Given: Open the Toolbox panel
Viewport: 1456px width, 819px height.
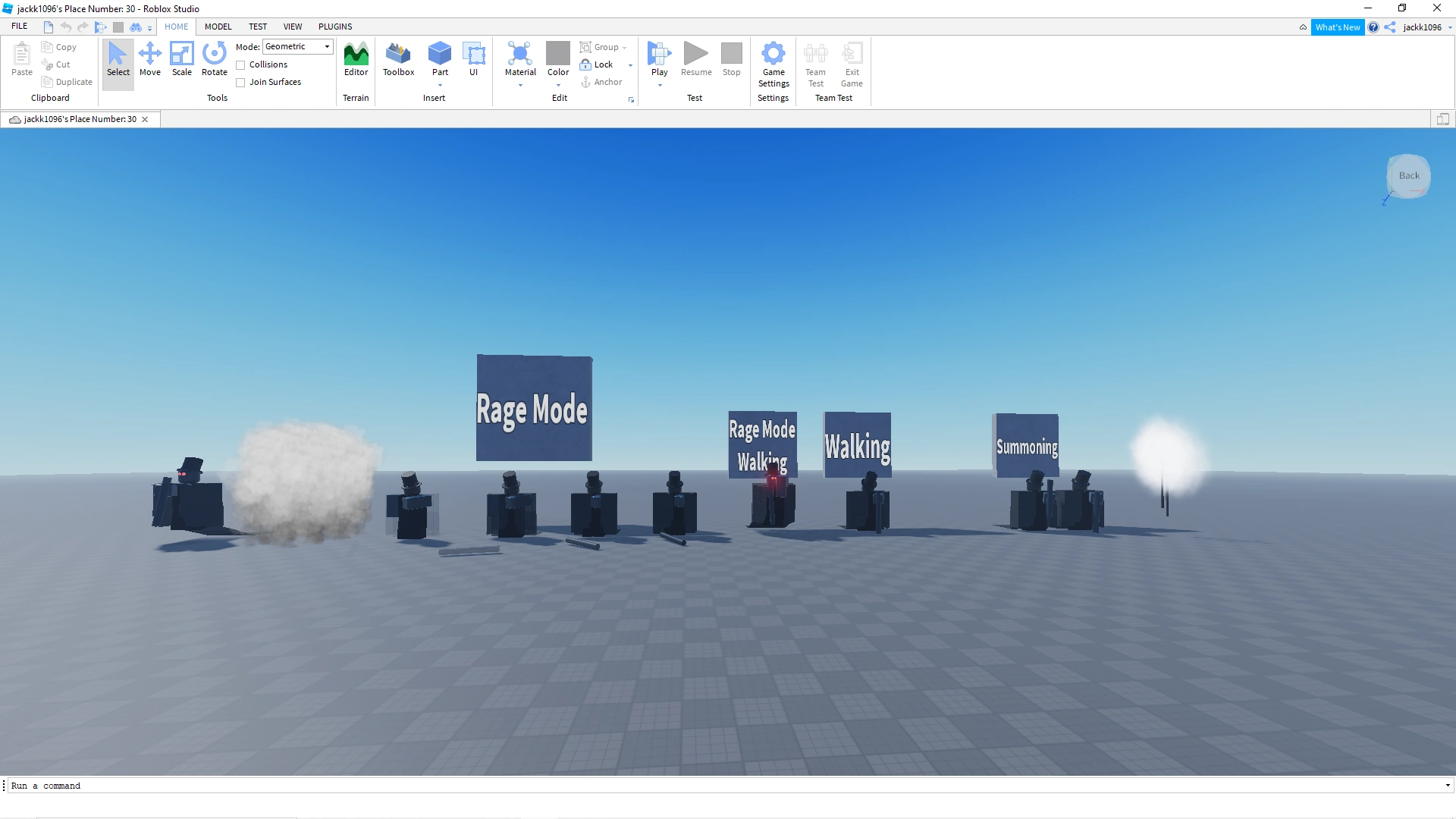Looking at the screenshot, I should click(398, 59).
